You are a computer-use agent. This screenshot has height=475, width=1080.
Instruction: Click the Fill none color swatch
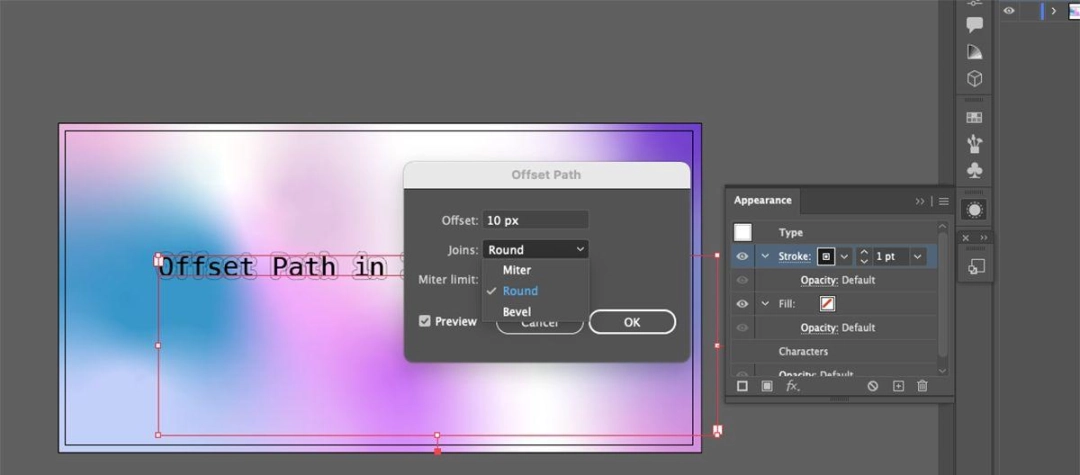[x=827, y=304]
